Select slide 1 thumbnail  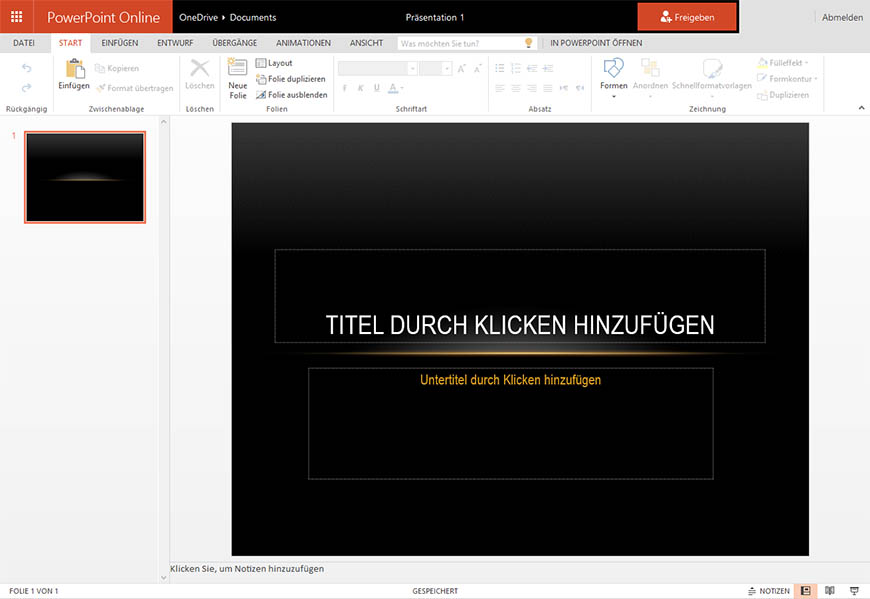85,177
